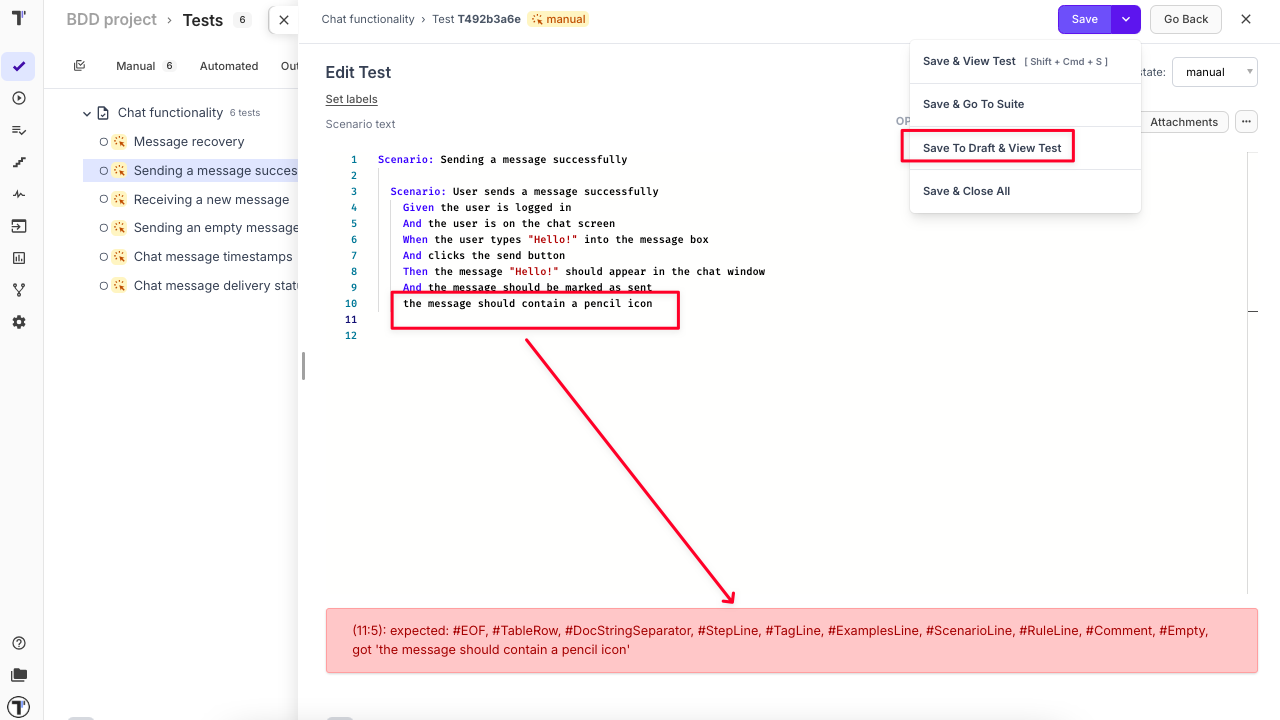
Task: Open project Settings via the gear icon
Action: tap(20, 321)
